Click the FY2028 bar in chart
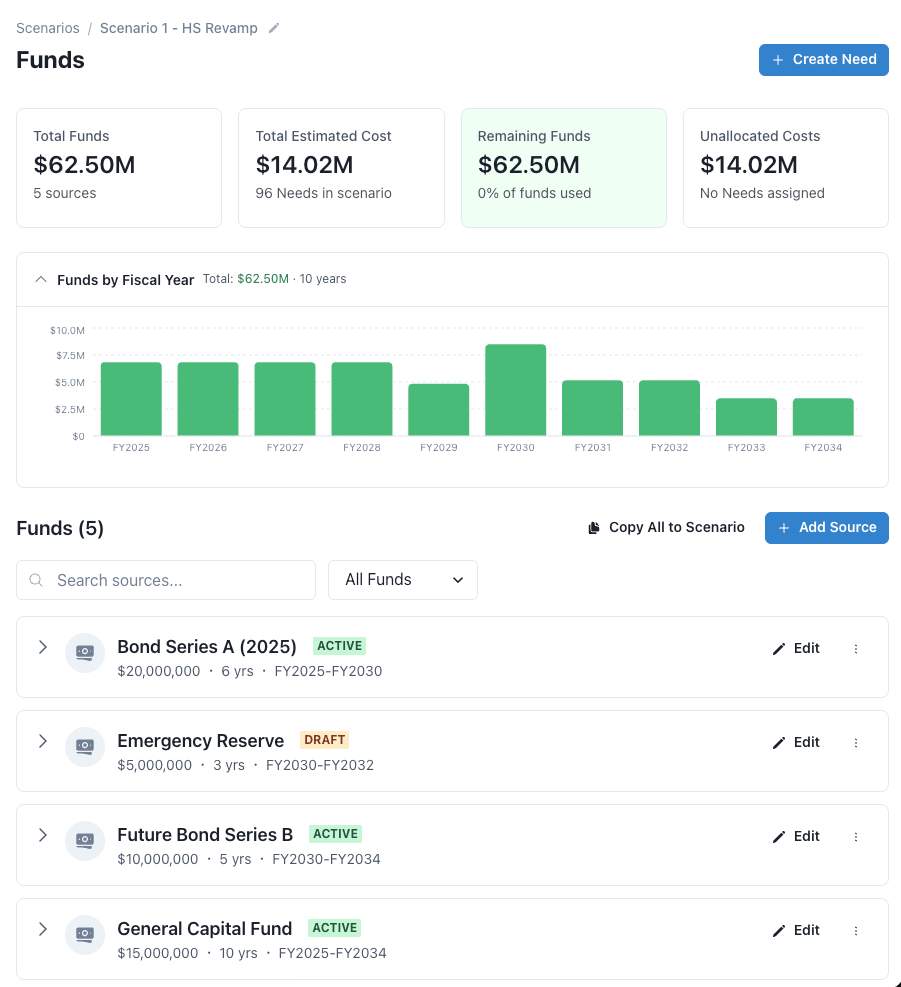901x987 pixels. click(x=362, y=399)
